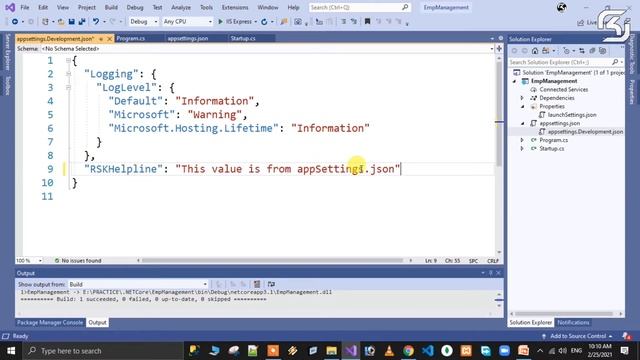Click the Save All icon

(x=82, y=22)
